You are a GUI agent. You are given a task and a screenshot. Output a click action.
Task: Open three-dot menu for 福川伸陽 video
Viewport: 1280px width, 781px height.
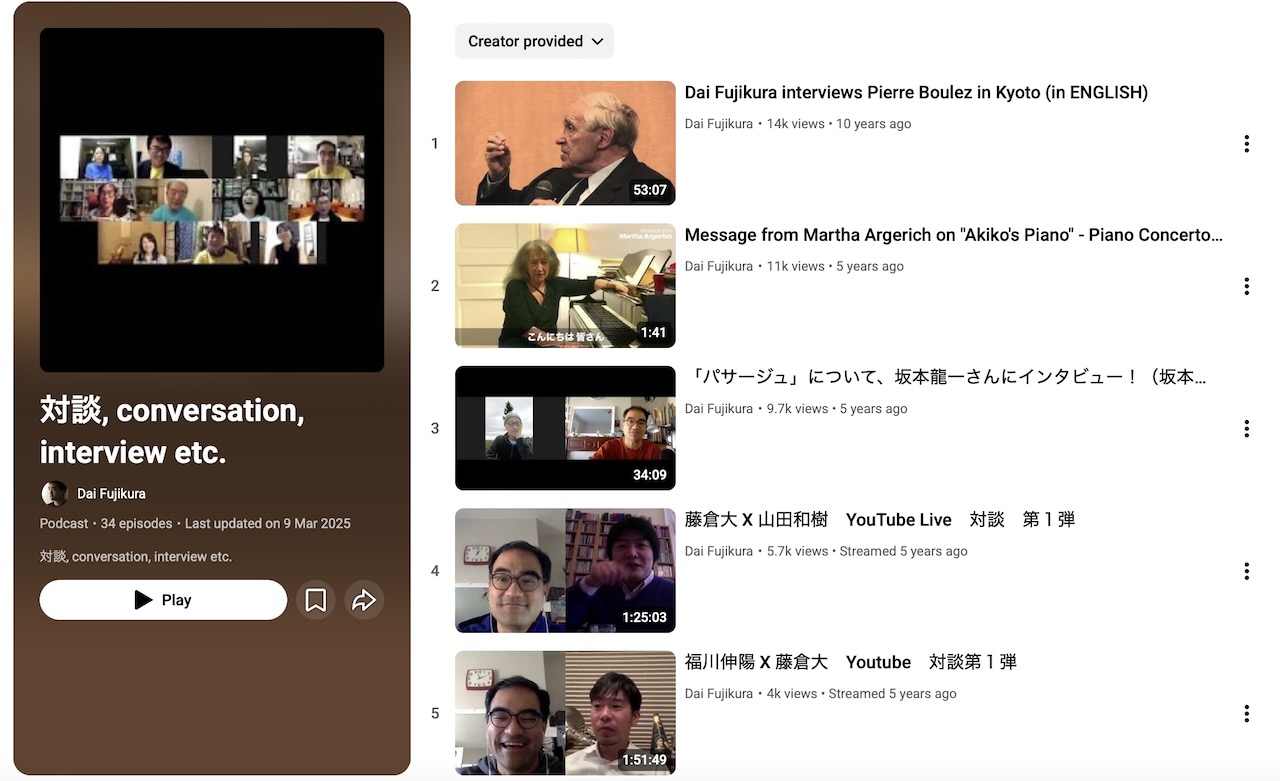tap(1246, 714)
